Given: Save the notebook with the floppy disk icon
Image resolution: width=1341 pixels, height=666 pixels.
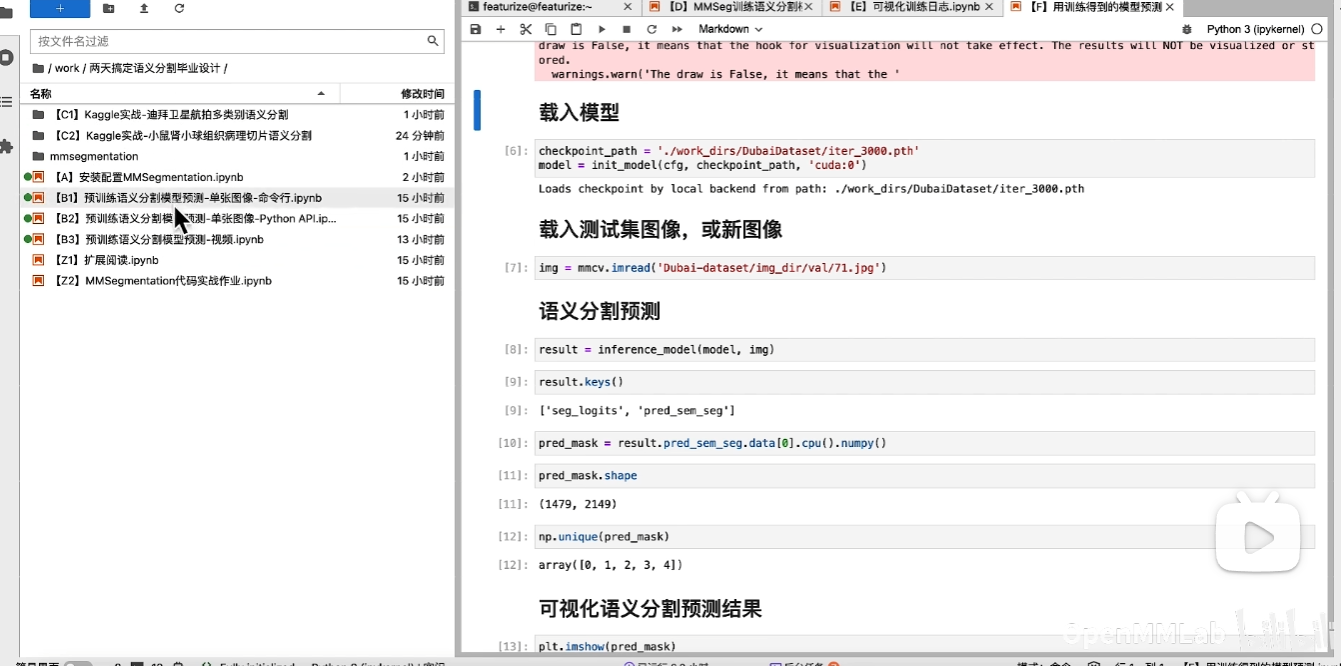Looking at the screenshot, I should point(476,29).
